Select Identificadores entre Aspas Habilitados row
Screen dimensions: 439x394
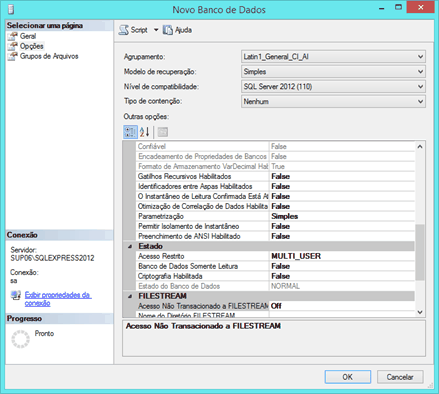[275, 186]
